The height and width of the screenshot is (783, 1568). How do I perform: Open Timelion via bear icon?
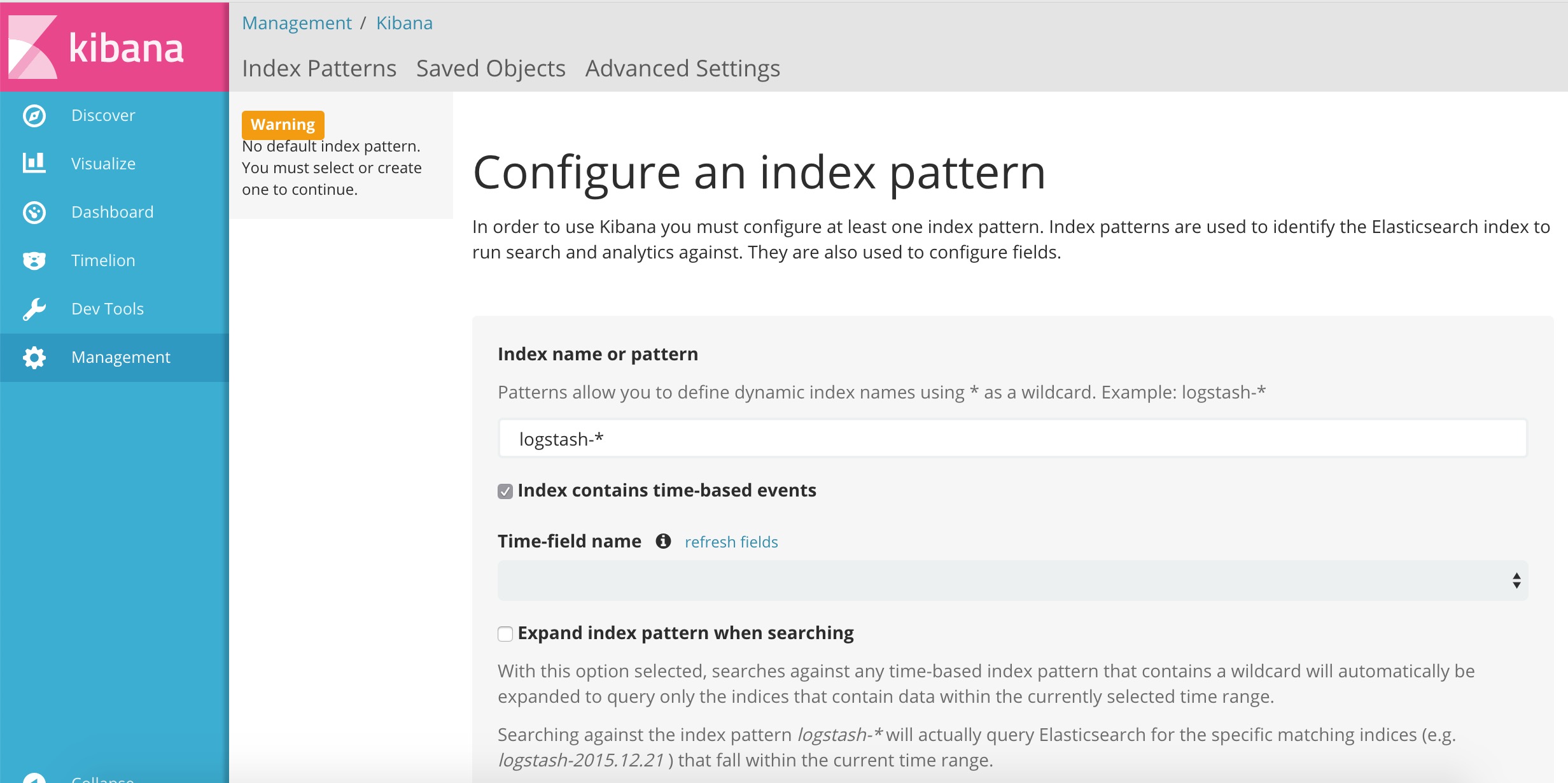coord(34,260)
